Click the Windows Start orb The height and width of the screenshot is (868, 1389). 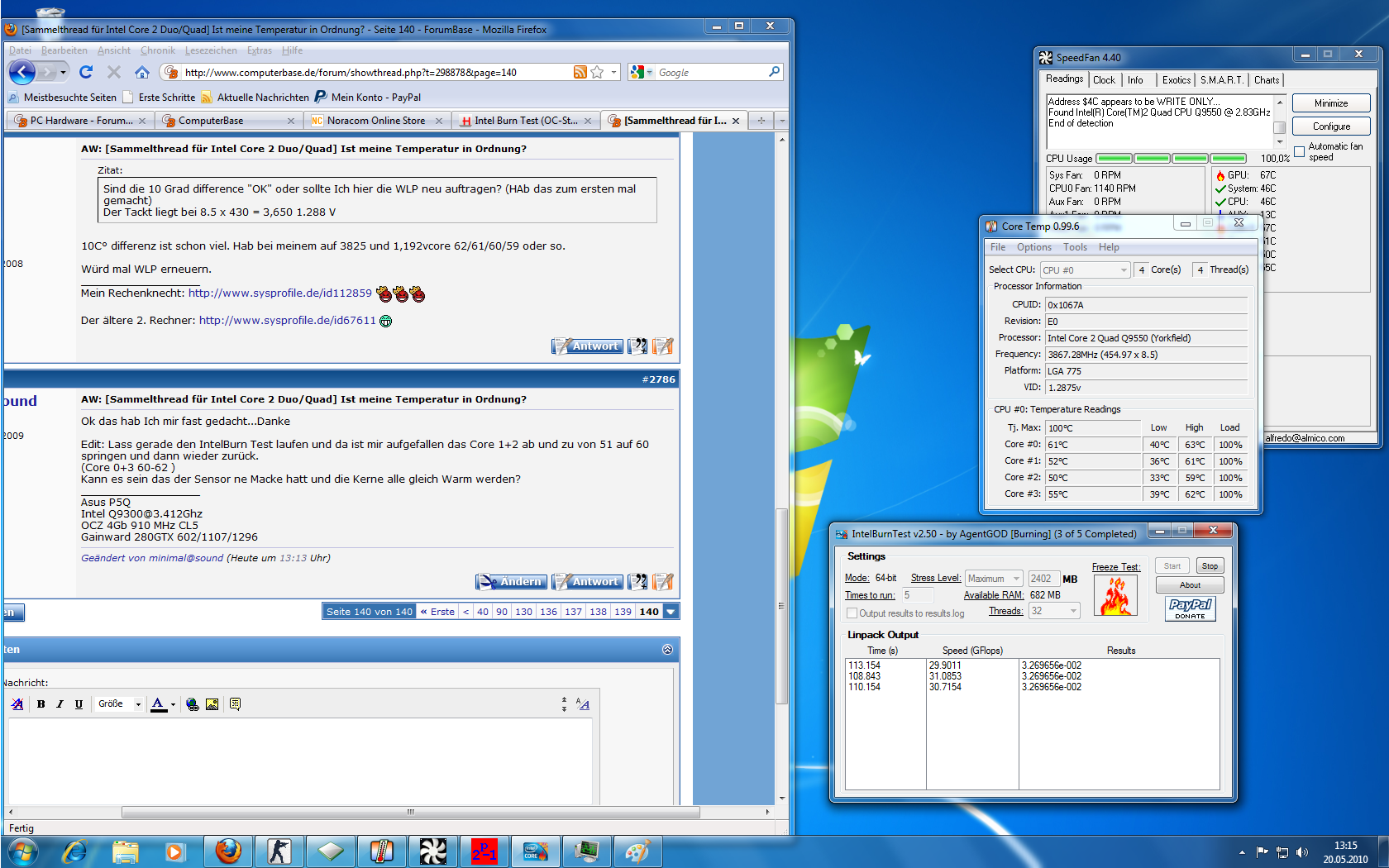coord(22,851)
